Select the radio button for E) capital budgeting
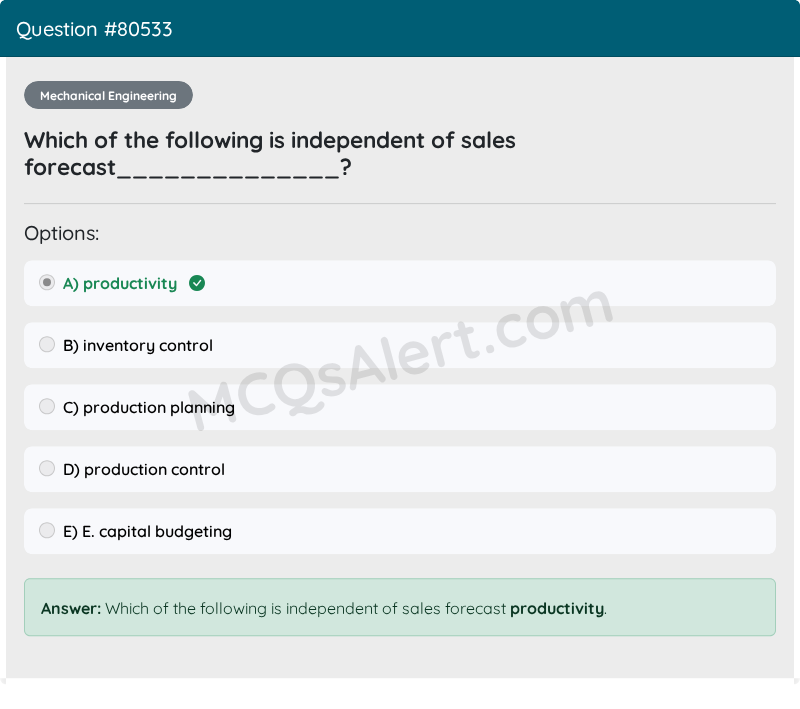 pyautogui.click(x=47, y=530)
